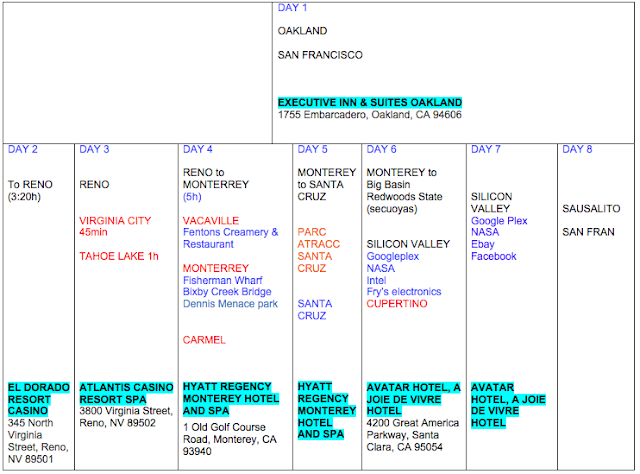Click NASA in the Day 7 column
Screen dimensions: 640x474
click(485, 232)
